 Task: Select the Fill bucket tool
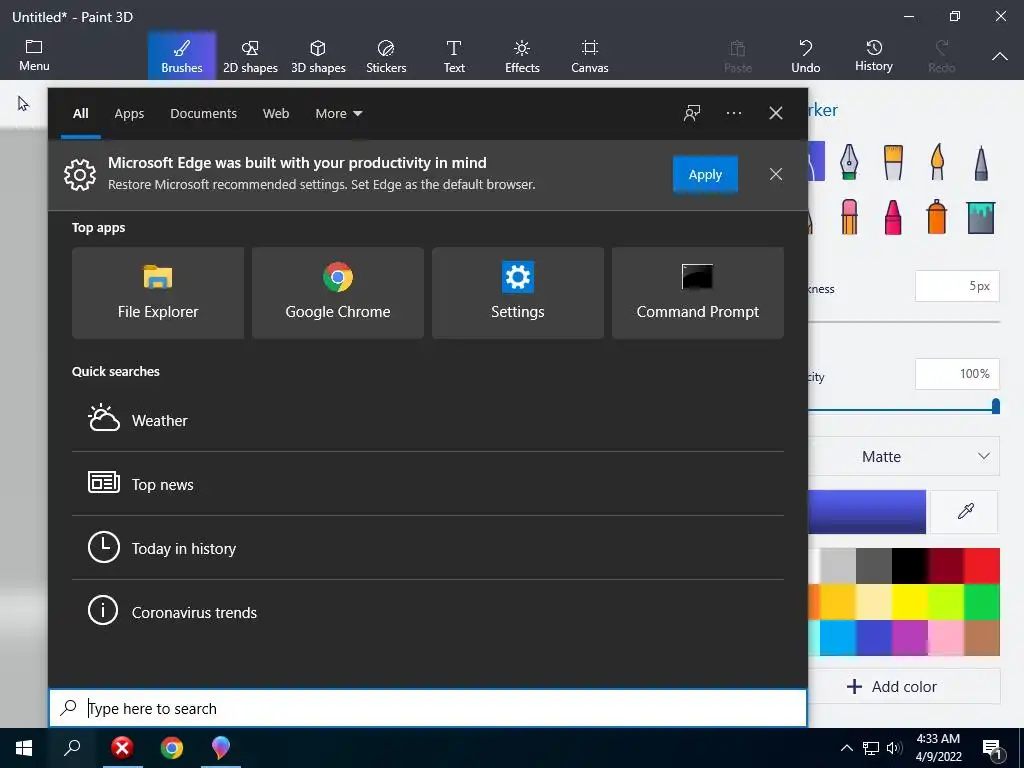[981, 217]
